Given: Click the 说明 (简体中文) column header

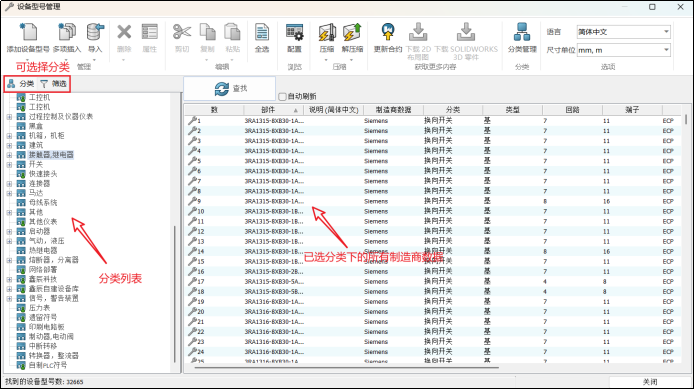Looking at the screenshot, I should (x=334, y=109).
